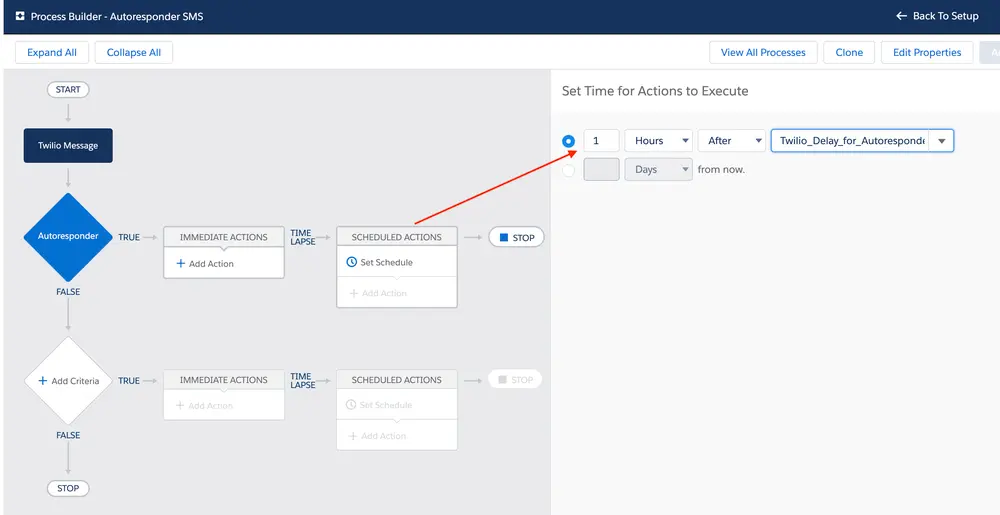
Task: Click the Process Builder logo icon
Action: point(20,16)
